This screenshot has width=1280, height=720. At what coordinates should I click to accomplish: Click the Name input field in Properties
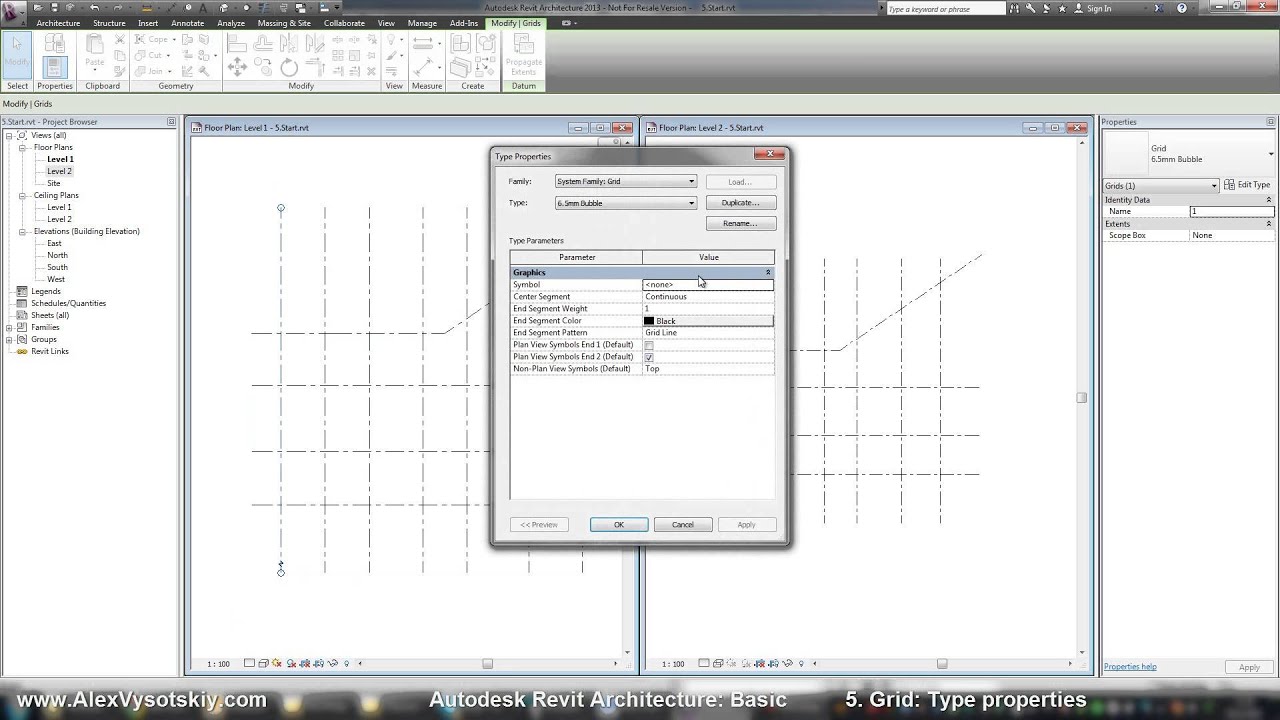click(1232, 212)
